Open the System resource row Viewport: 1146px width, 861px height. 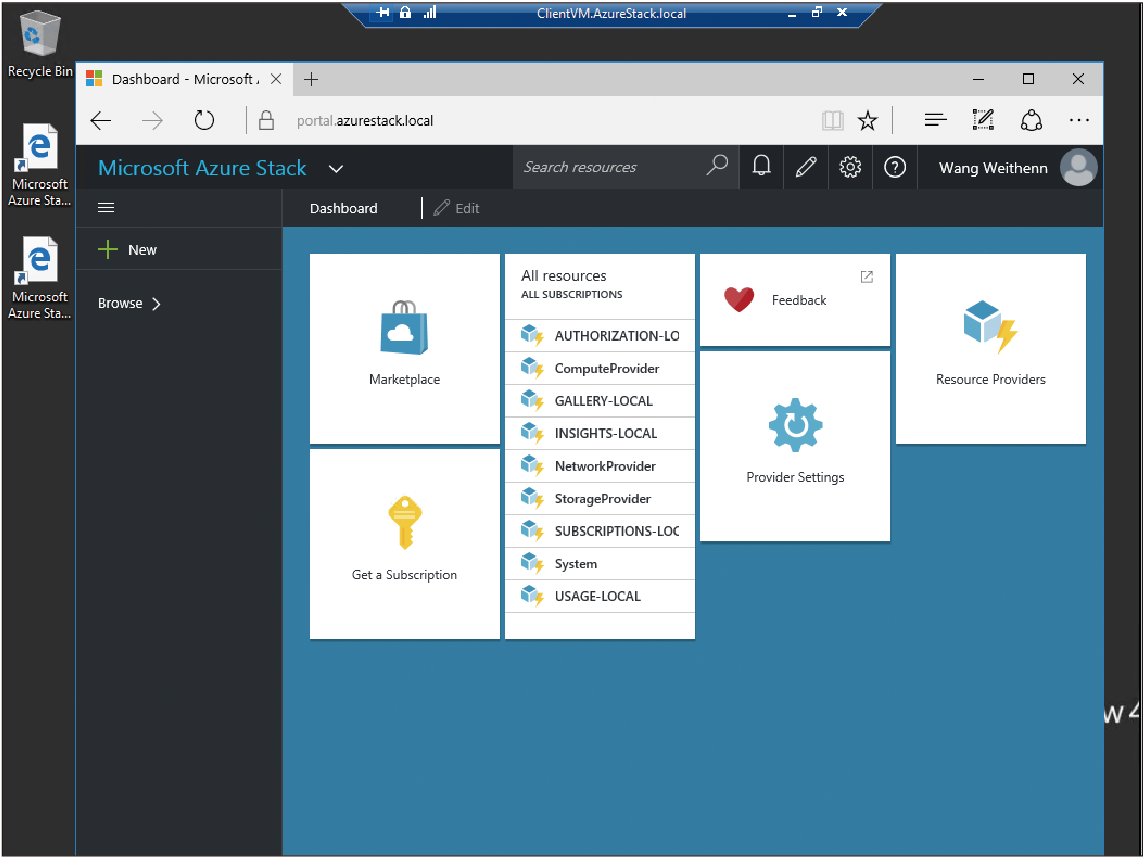(599, 564)
